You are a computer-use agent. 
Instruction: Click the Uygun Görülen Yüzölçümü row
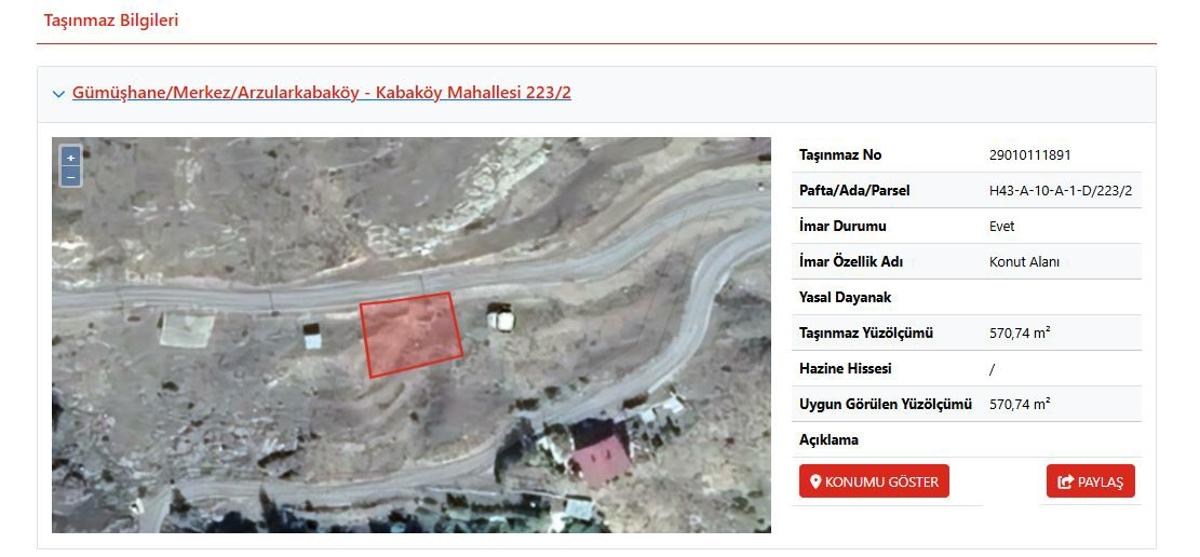pyautogui.click(x=967, y=404)
